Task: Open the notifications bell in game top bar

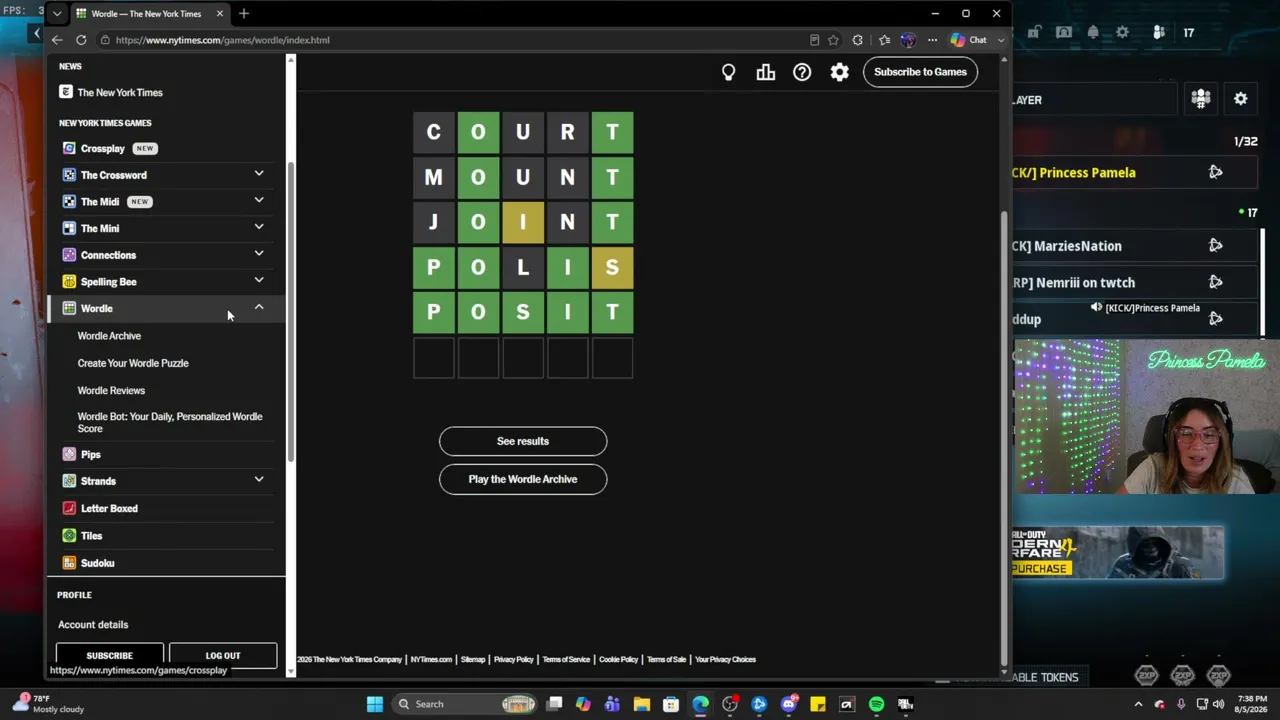Action: [1093, 32]
